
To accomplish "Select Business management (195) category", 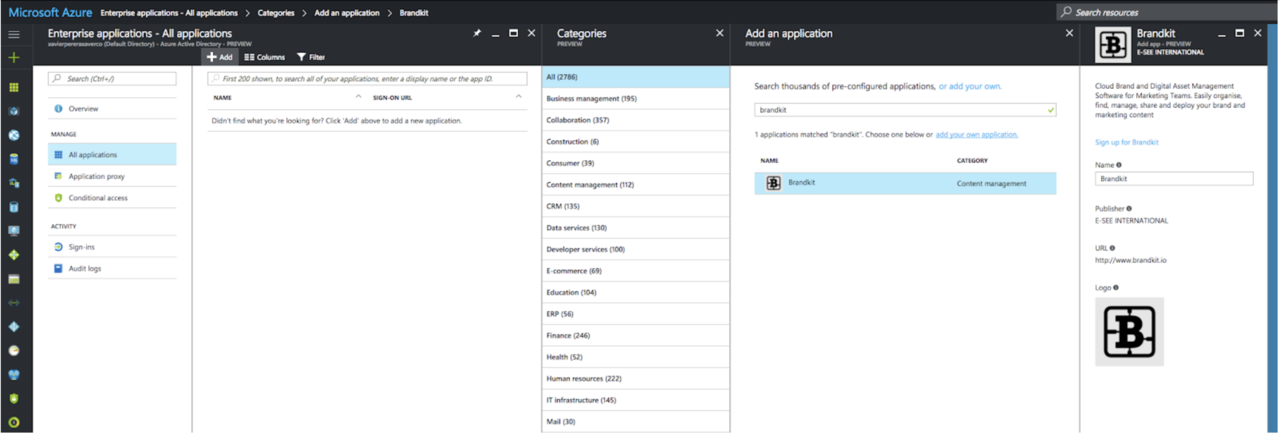I will coord(636,99).
